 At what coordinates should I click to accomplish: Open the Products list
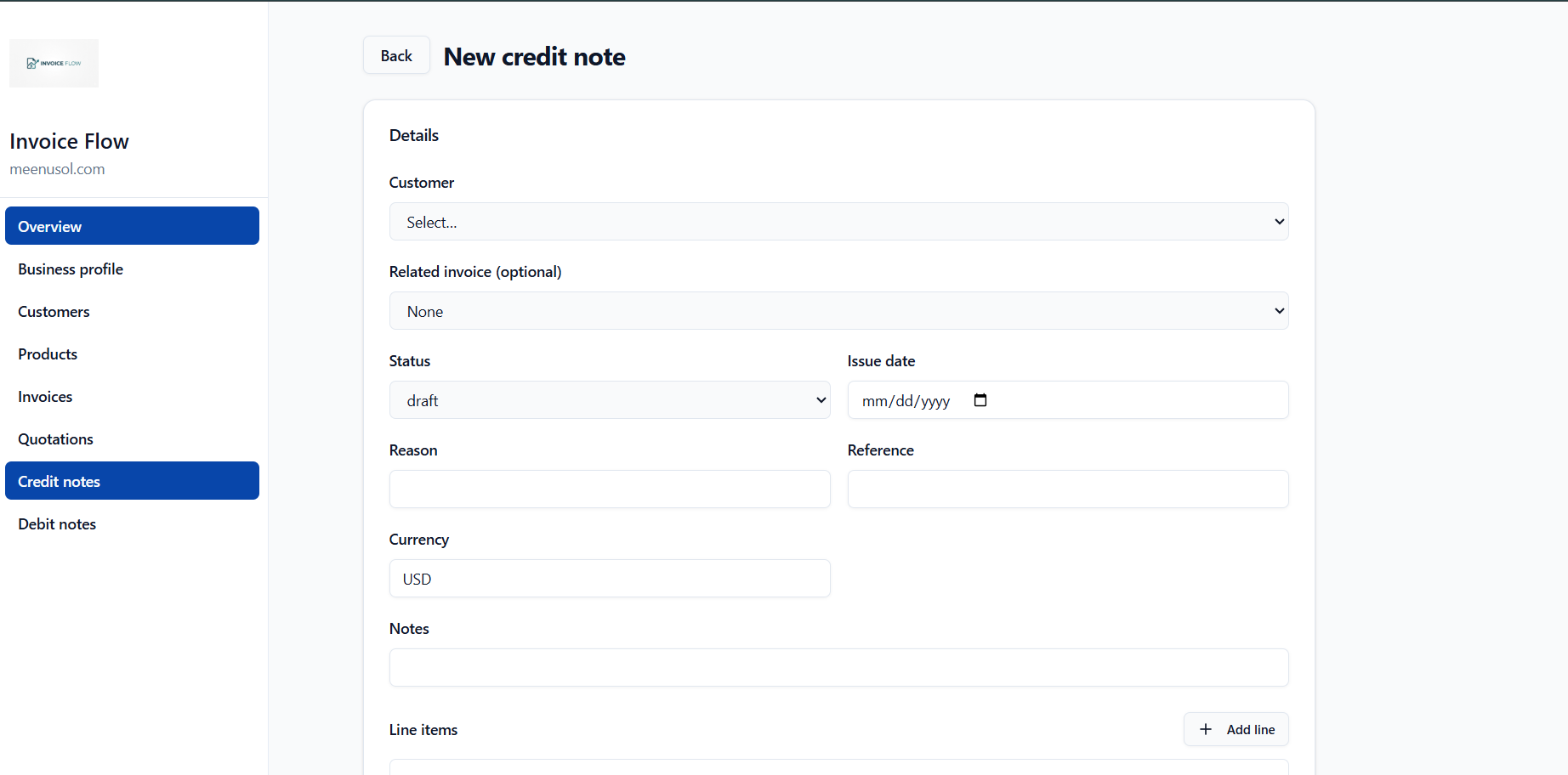click(132, 354)
